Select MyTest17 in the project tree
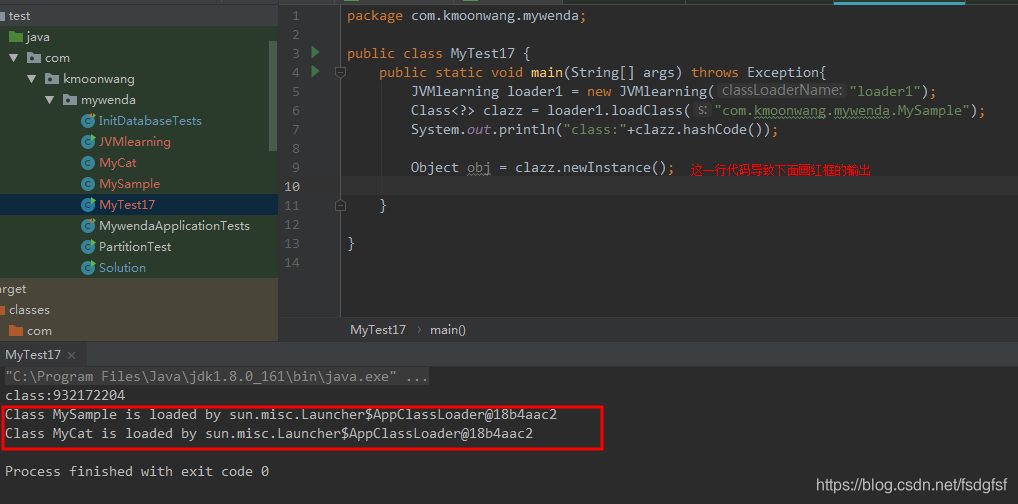Image resolution: width=1018 pixels, height=504 pixels. (x=127, y=205)
